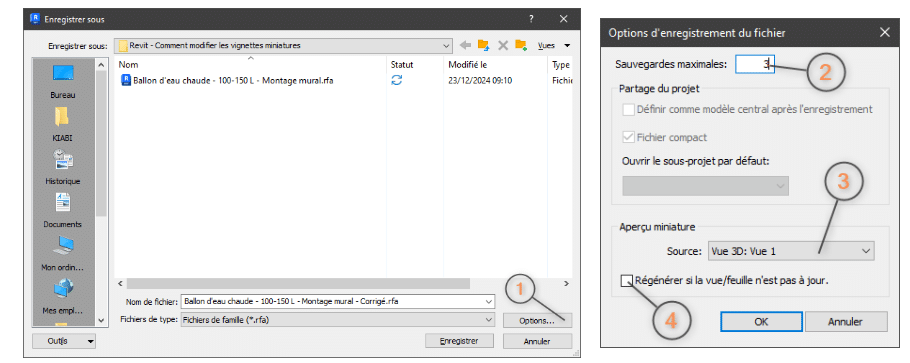Click Annuler in the file save options dialog
Viewport: 910px width, 363px height.
(846, 322)
